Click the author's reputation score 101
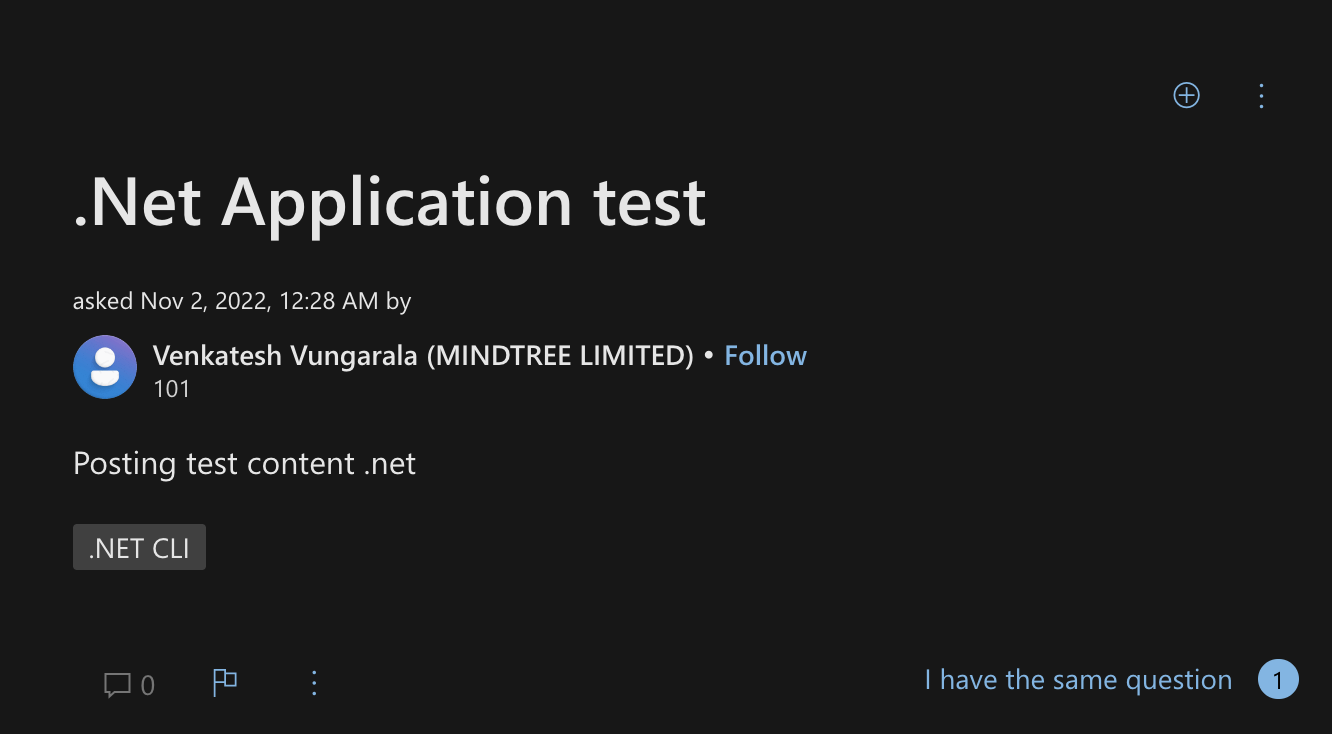The width and height of the screenshot is (1332, 734). (171, 389)
